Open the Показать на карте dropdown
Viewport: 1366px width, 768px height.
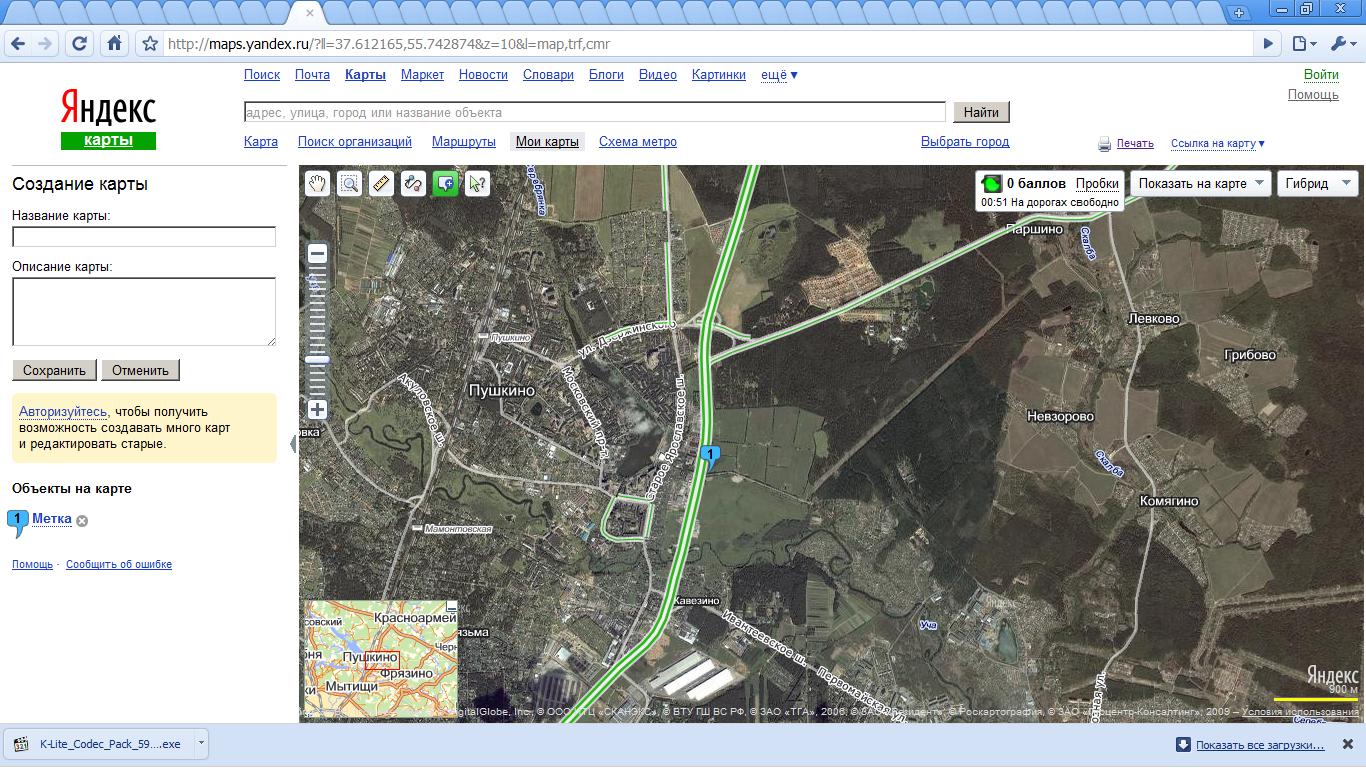pyautogui.click(x=1200, y=184)
